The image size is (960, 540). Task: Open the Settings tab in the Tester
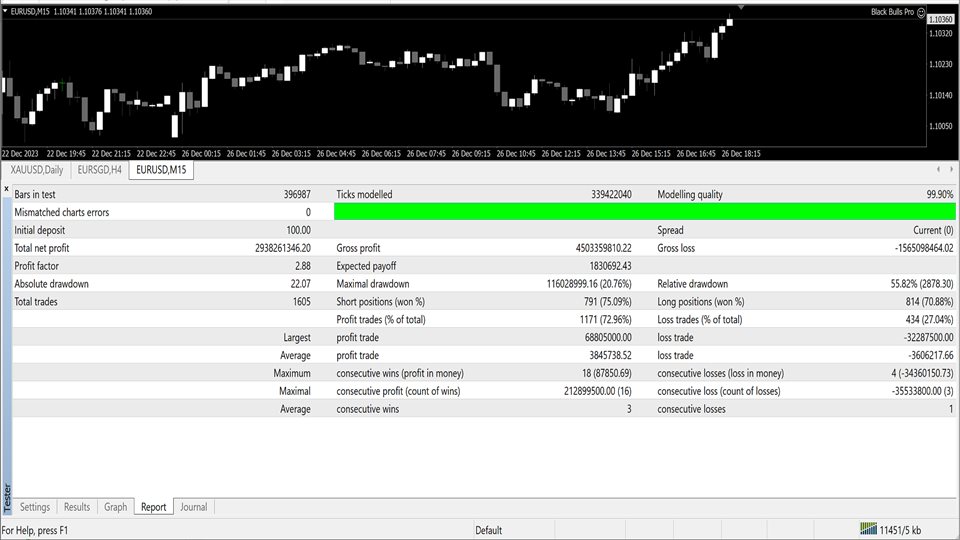tap(35, 507)
